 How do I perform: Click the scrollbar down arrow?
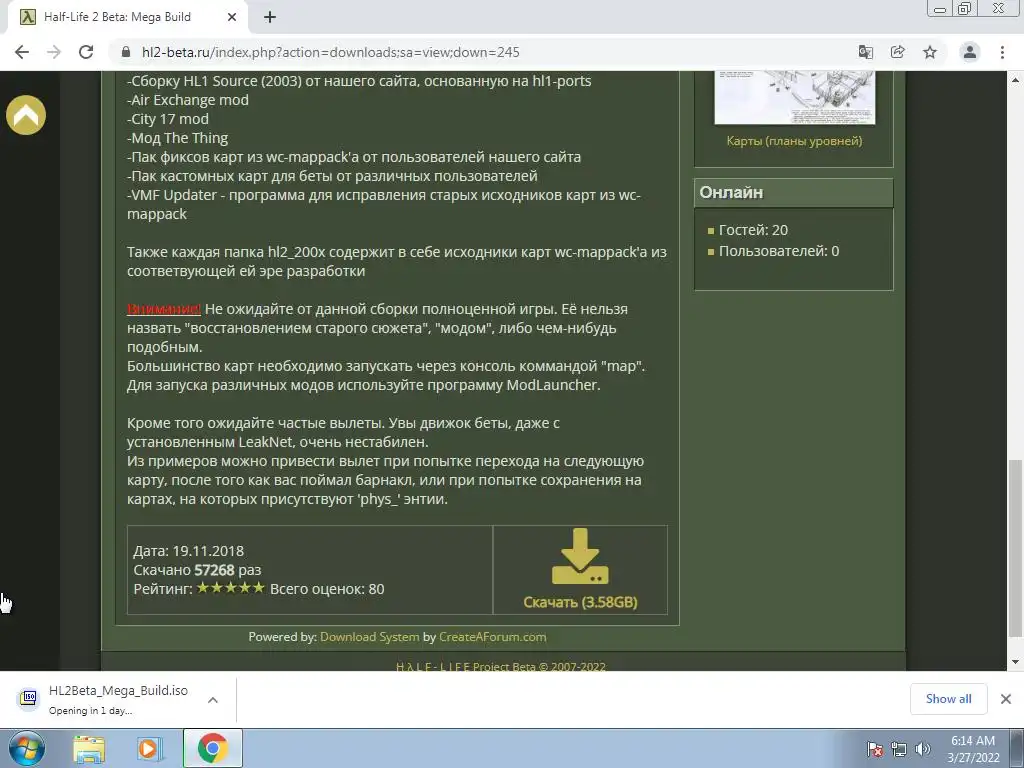click(1015, 662)
